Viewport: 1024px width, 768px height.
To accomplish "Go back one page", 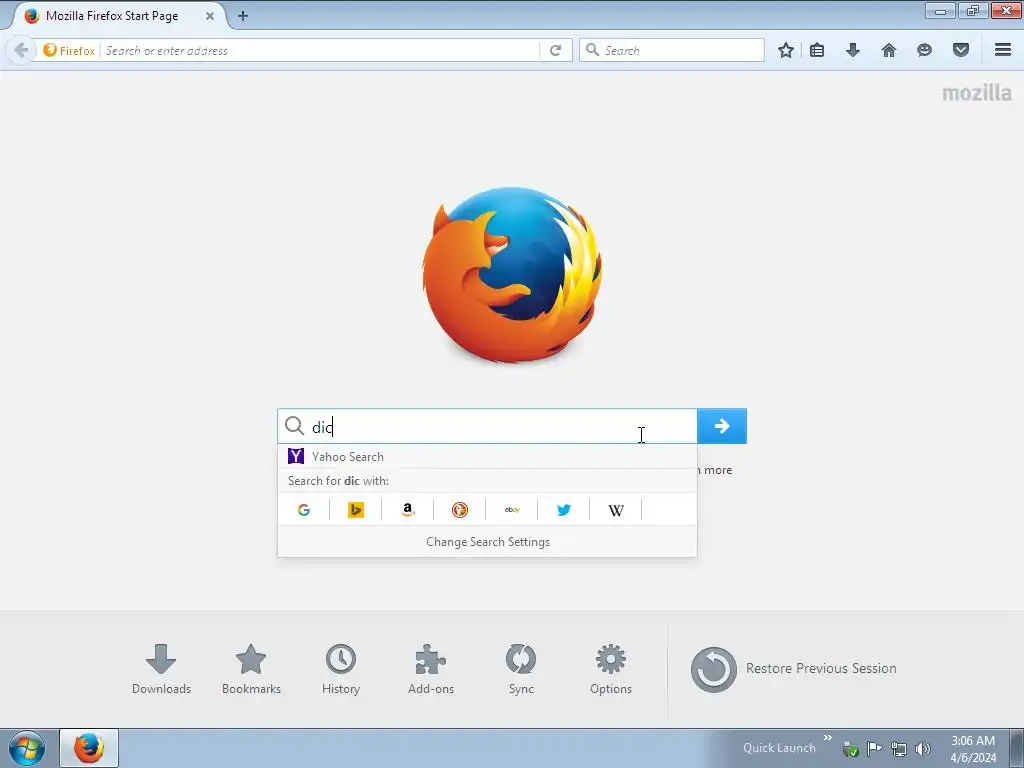I will 21,50.
